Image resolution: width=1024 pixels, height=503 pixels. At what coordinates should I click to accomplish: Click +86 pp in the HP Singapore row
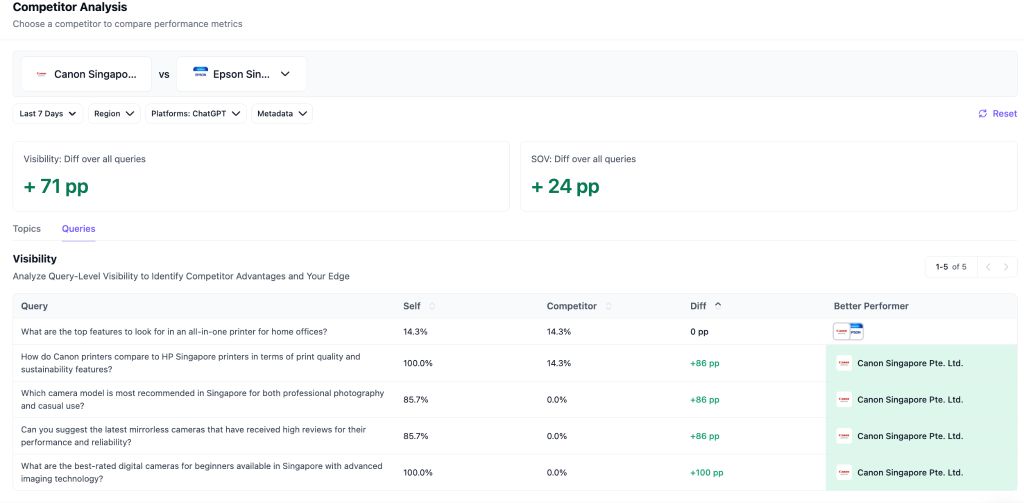(x=705, y=363)
